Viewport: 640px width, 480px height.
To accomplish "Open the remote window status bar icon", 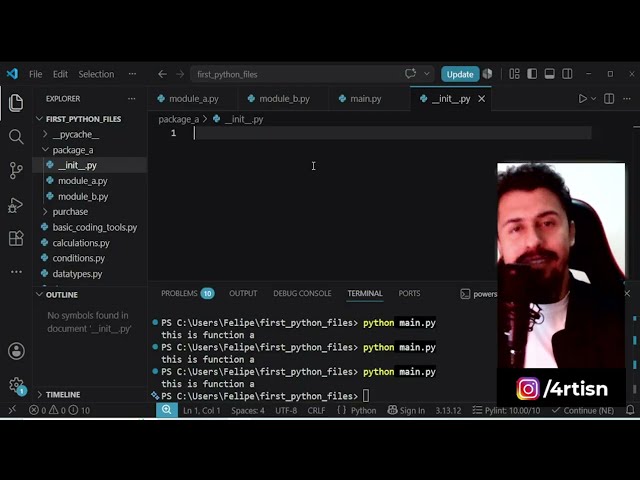I will coord(12,410).
